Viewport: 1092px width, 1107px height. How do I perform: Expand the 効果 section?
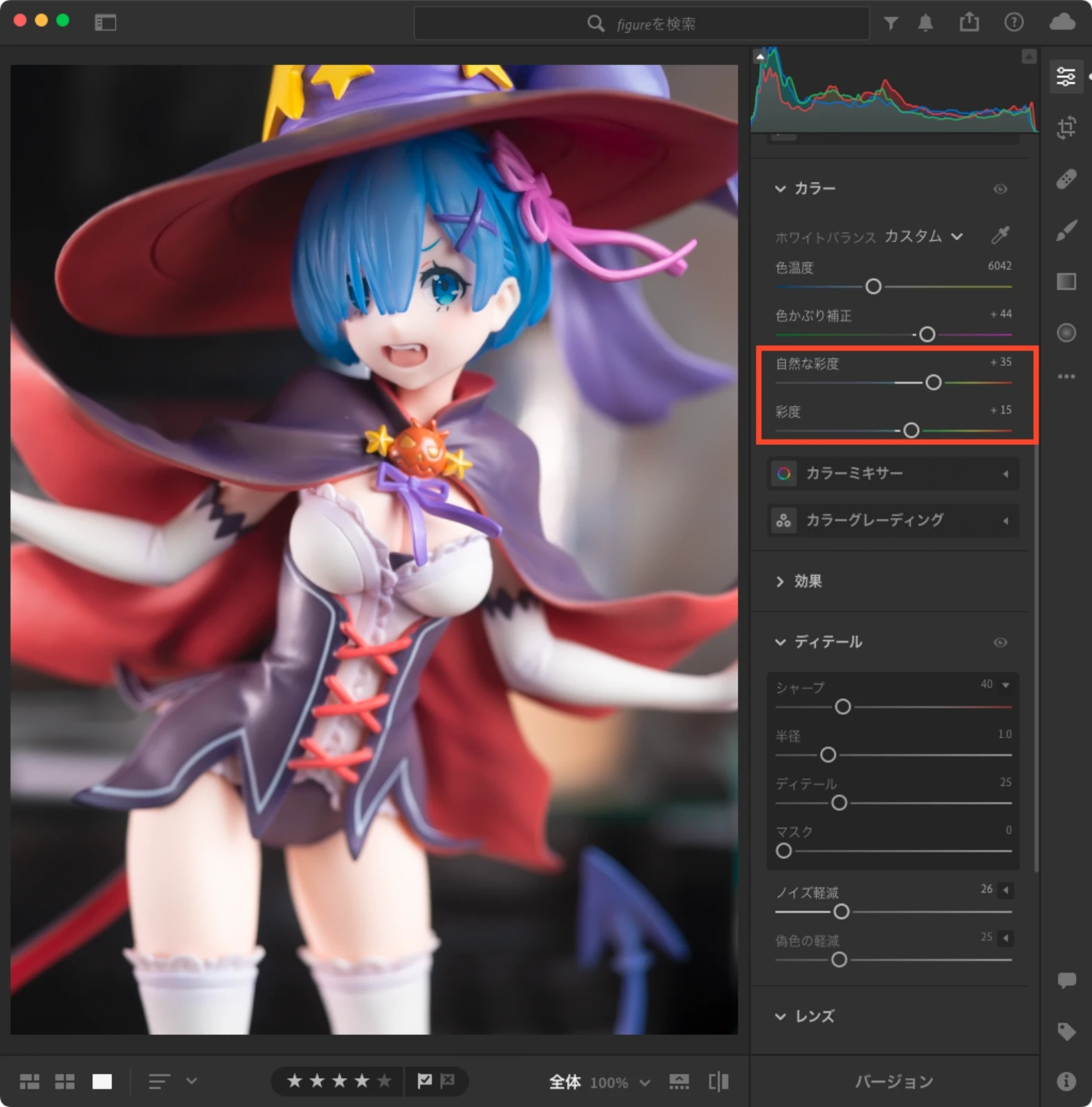780,582
